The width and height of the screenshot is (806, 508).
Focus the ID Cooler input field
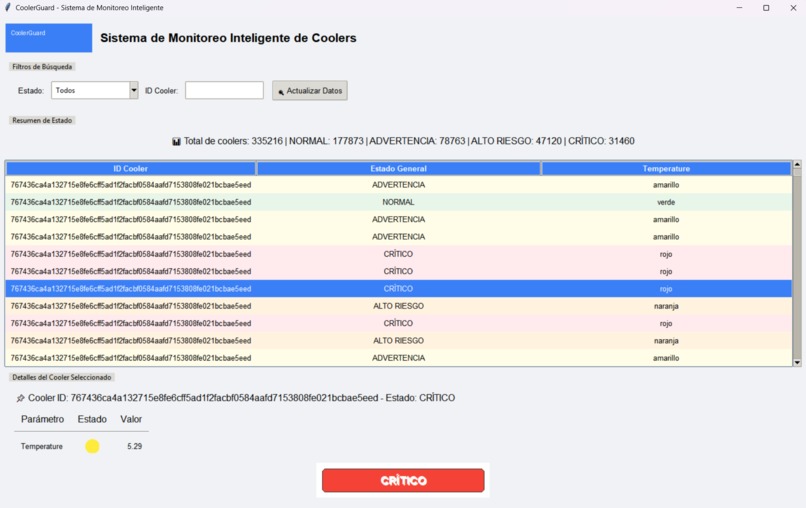pyautogui.click(x=224, y=90)
